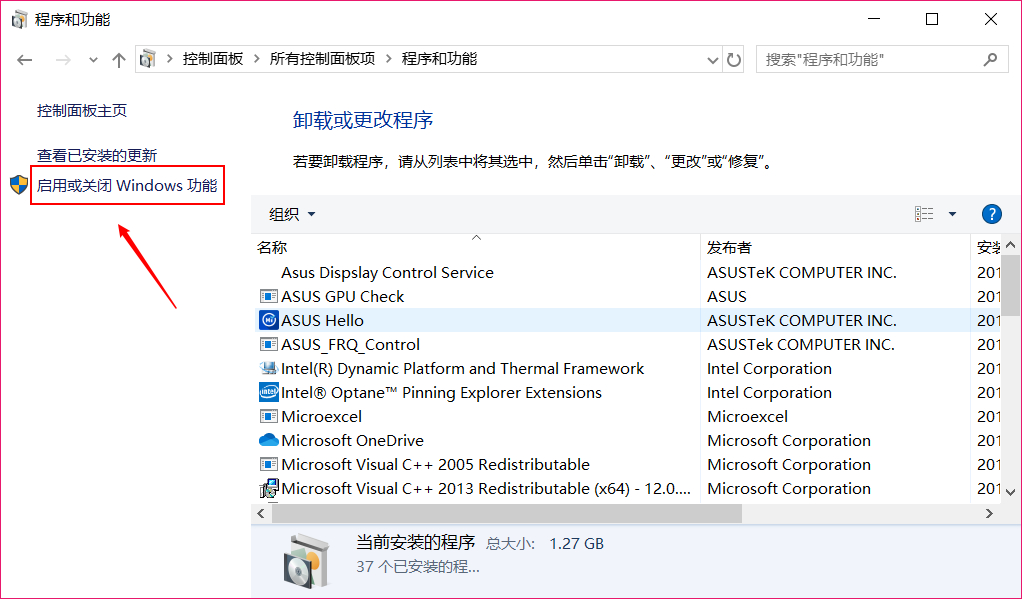Open help via blue question mark

[x=991, y=214]
